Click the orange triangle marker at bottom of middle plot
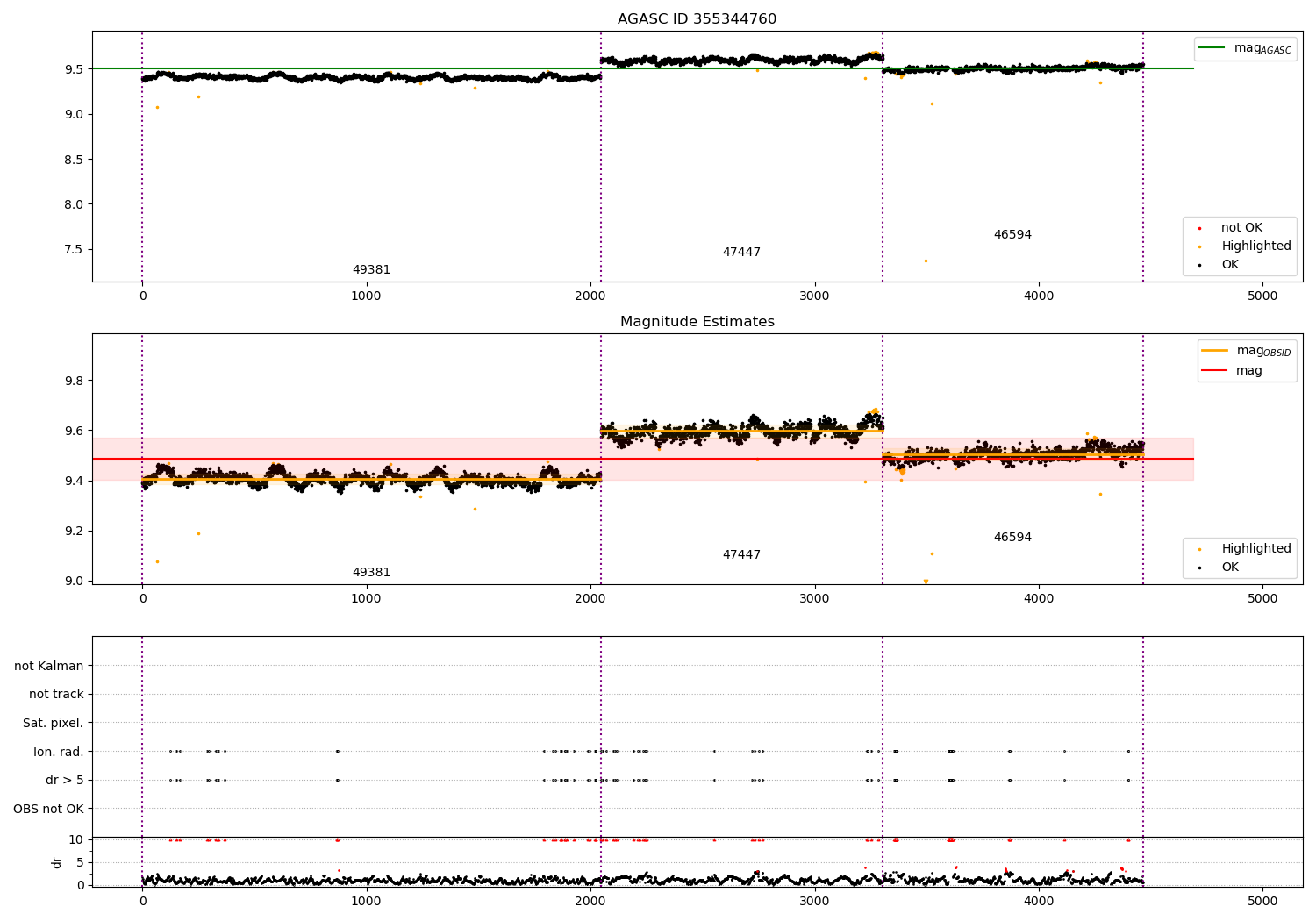The height and width of the screenshot is (921, 1316). click(926, 582)
